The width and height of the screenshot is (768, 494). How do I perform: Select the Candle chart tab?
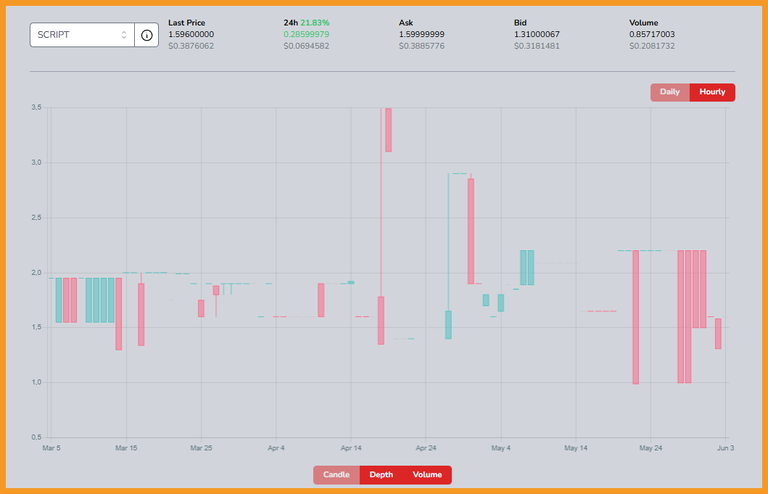click(336, 474)
